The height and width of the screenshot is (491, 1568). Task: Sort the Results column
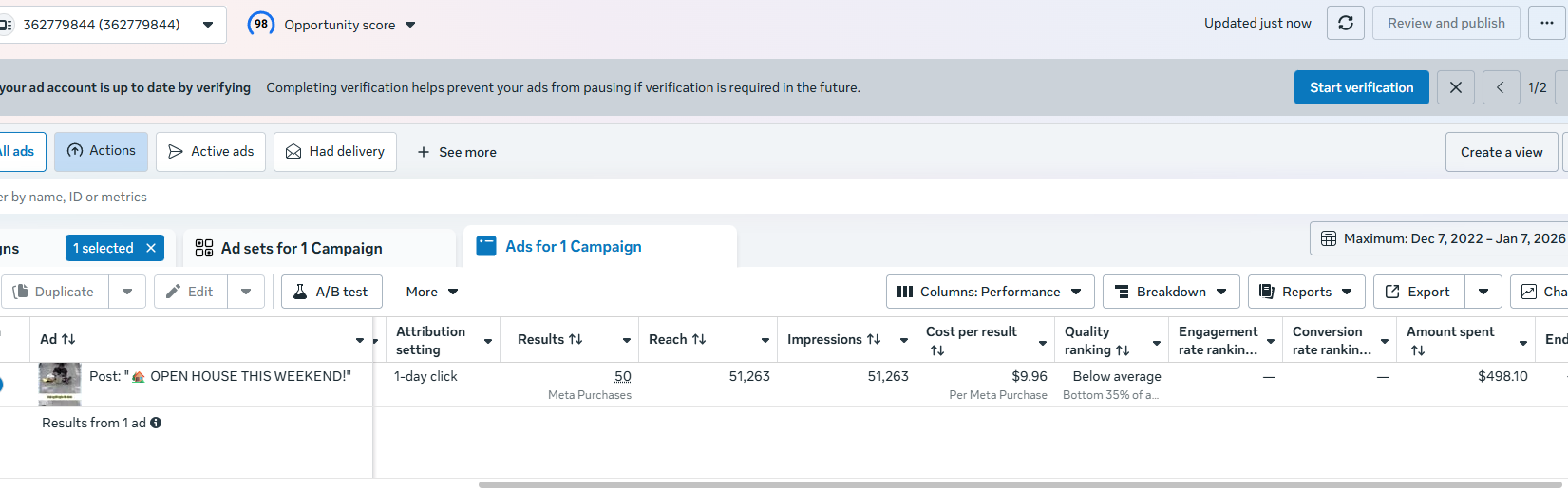coord(576,339)
